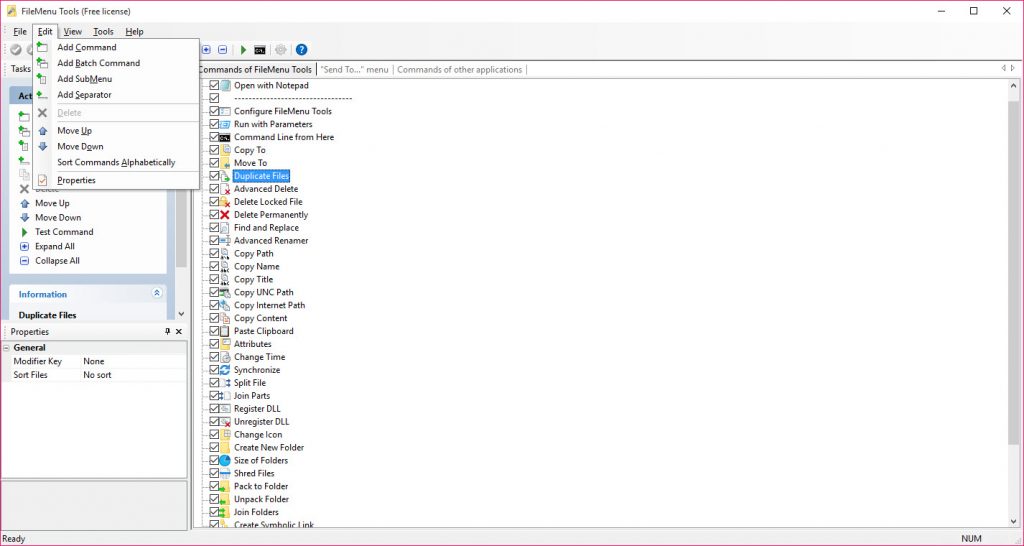Click the green Test Command play icon in toolbar

pos(244,50)
